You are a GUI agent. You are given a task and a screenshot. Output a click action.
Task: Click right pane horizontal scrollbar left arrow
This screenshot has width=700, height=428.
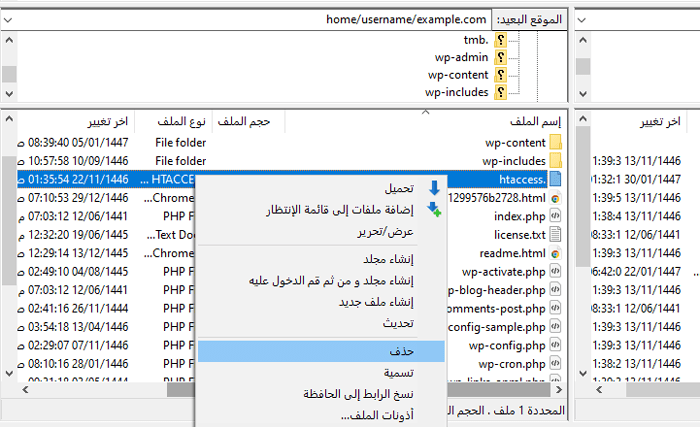click(599, 390)
